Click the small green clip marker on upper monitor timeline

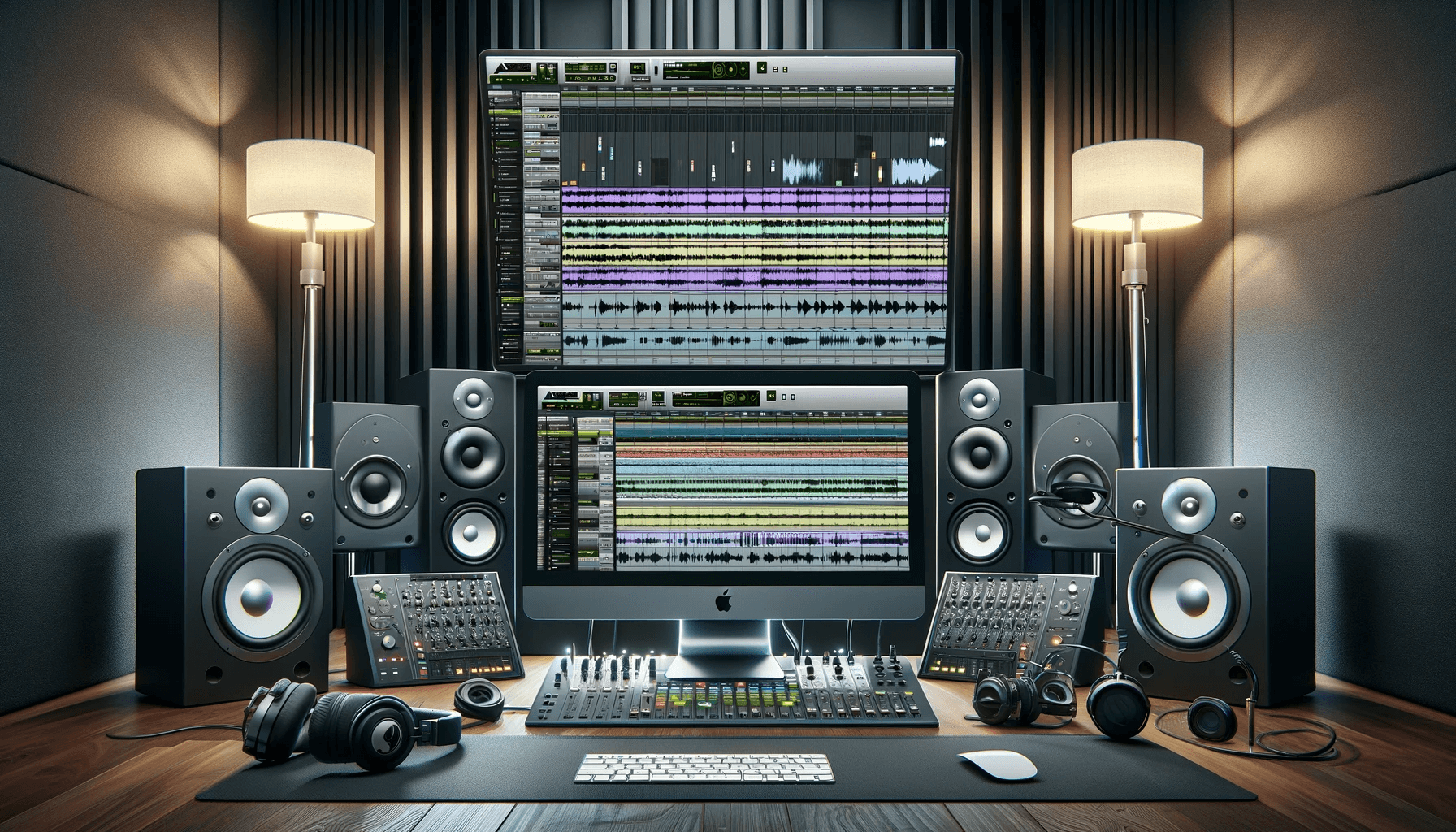pyautogui.click(x=838, y=183)
